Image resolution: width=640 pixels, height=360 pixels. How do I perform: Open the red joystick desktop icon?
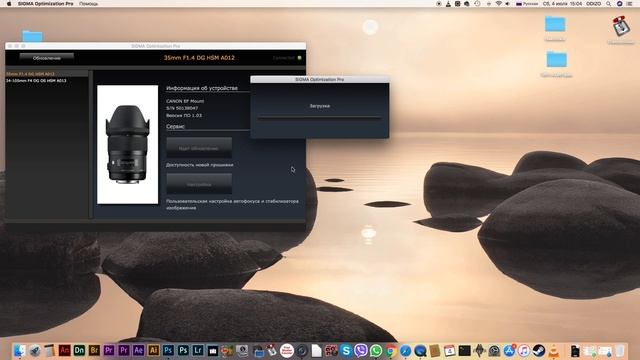[621, 26]
